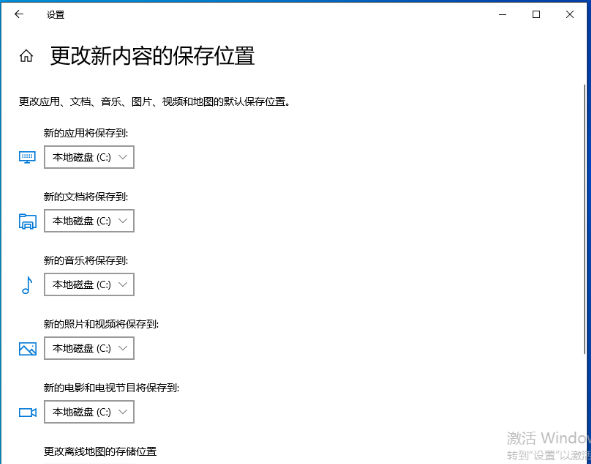Go to Settings home via house icon
The width and height of the screenshot is (591, 464).
26,56
